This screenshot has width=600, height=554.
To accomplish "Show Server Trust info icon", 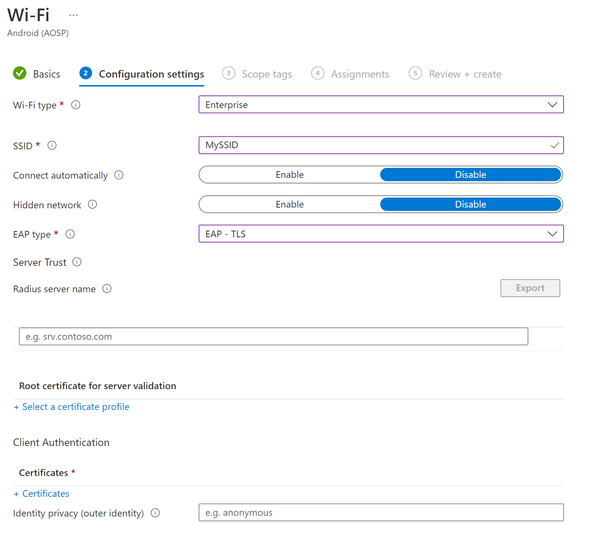I will pos(77,262).
